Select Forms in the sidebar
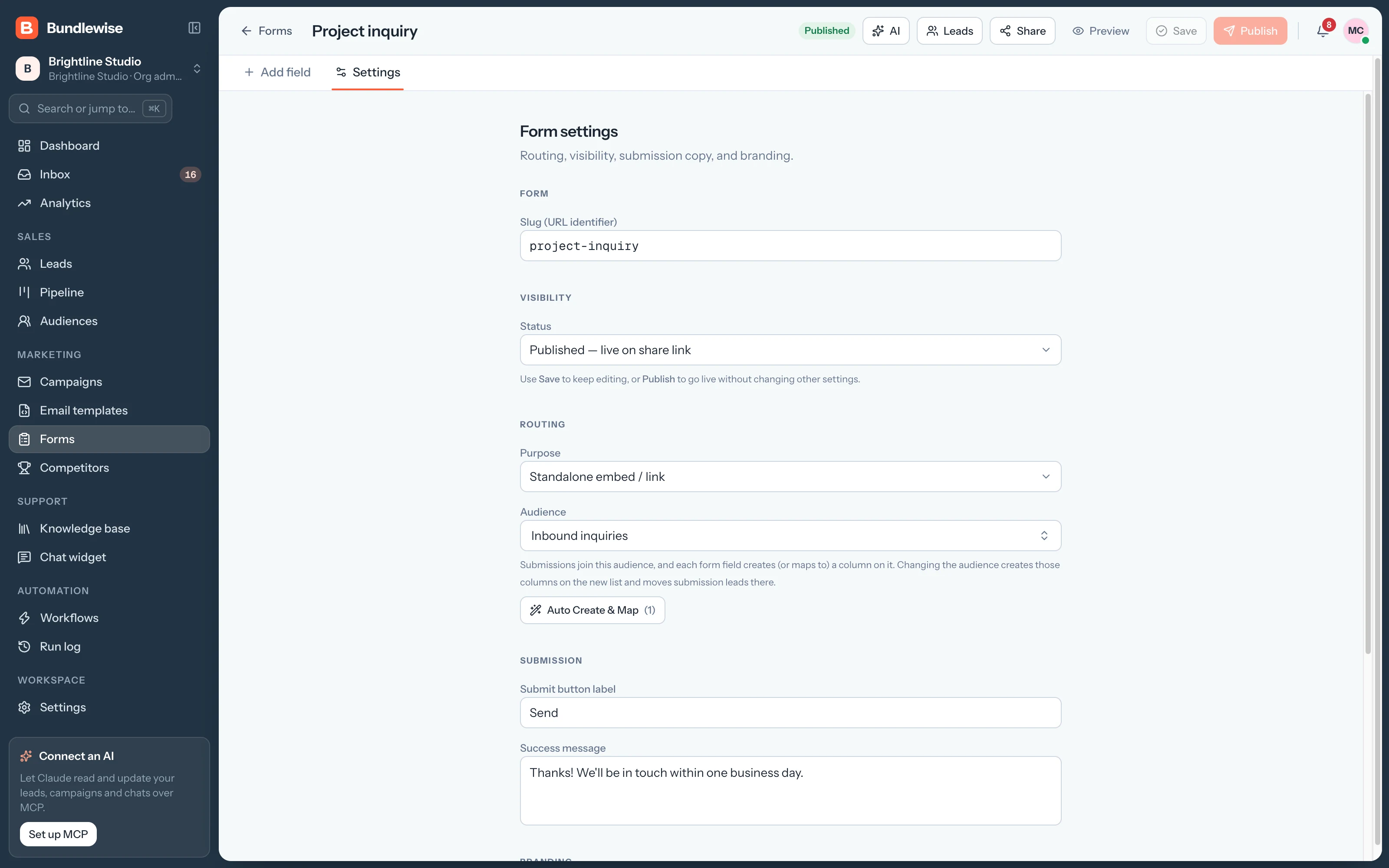This screenshot has height=868, width=1389. (109, 440)
